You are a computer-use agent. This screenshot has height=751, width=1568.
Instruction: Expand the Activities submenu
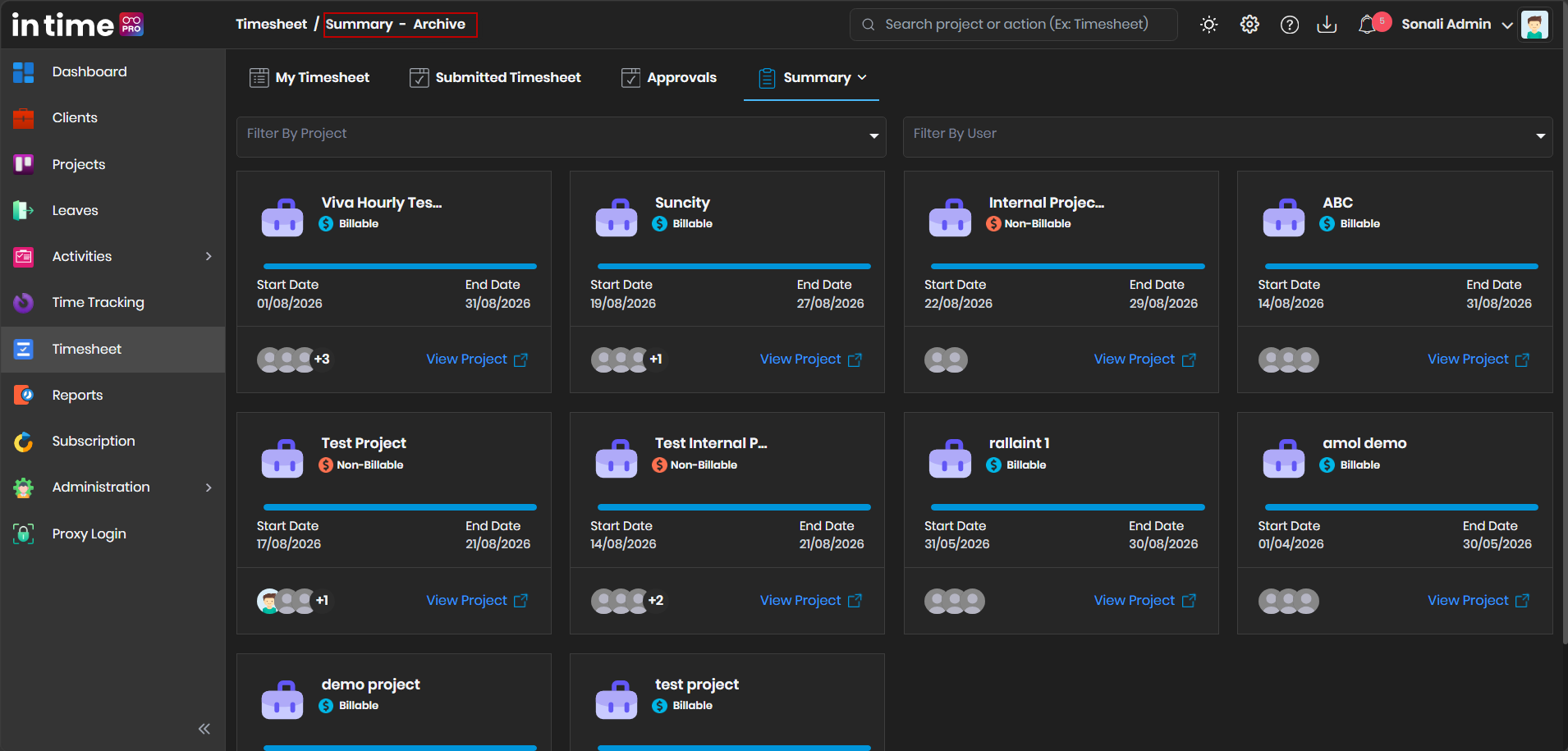pos(209,256)
